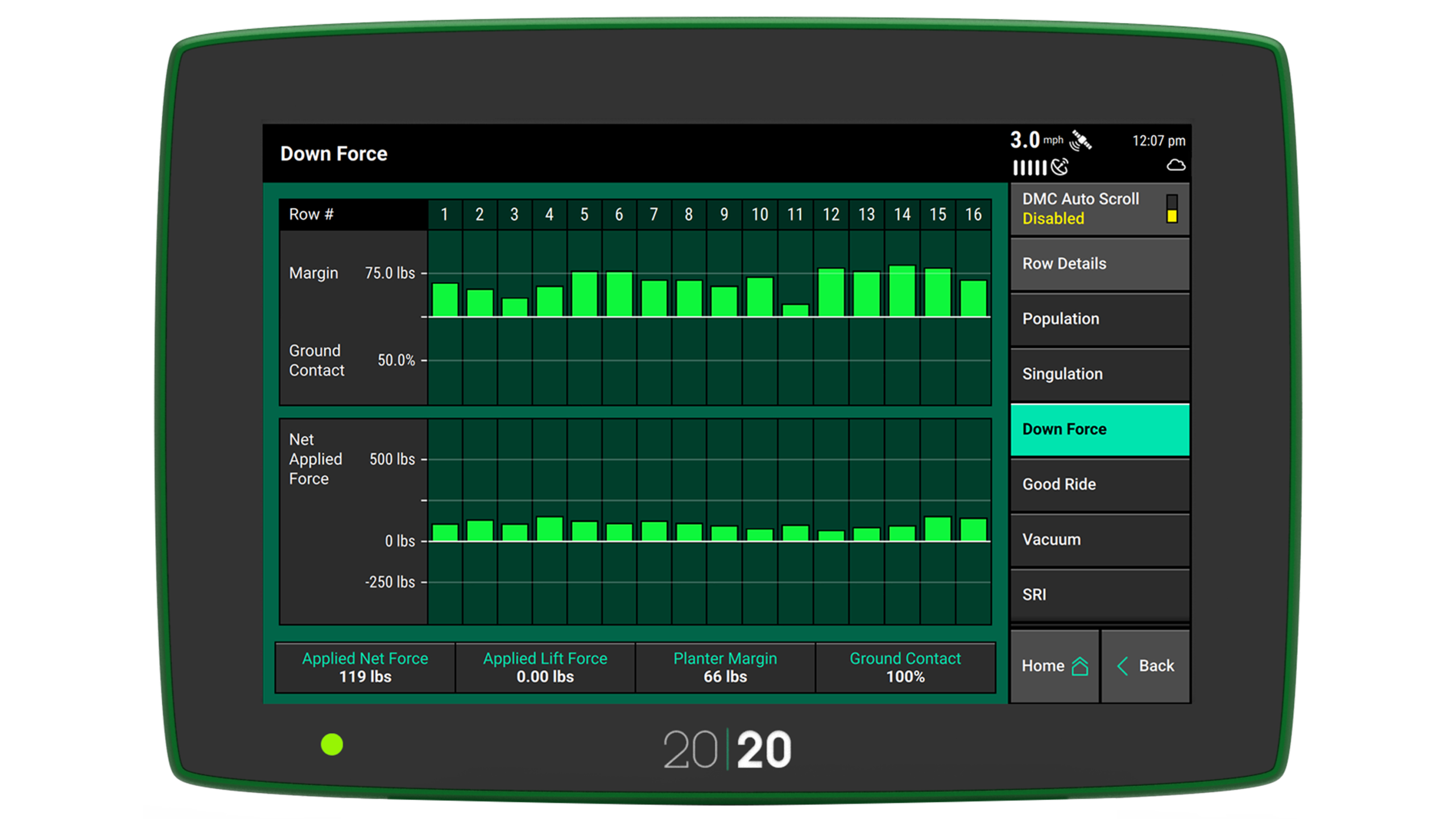1456x819 pixels.
Task: Tap the back chevron arrow icon
Action: [x=1122, y=666]
